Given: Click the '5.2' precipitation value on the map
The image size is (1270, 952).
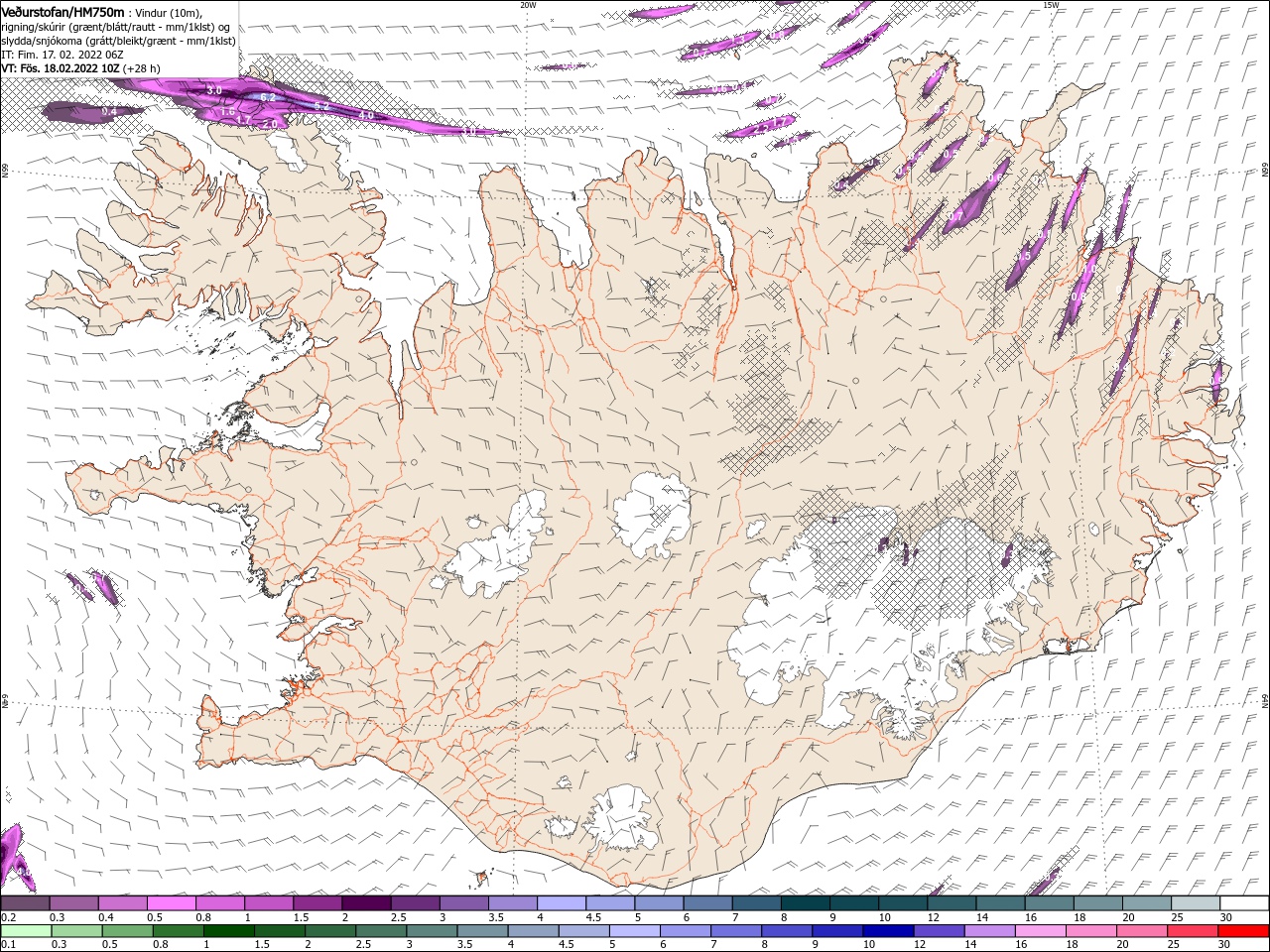Looking at the screenshot, I should (320, 105).
